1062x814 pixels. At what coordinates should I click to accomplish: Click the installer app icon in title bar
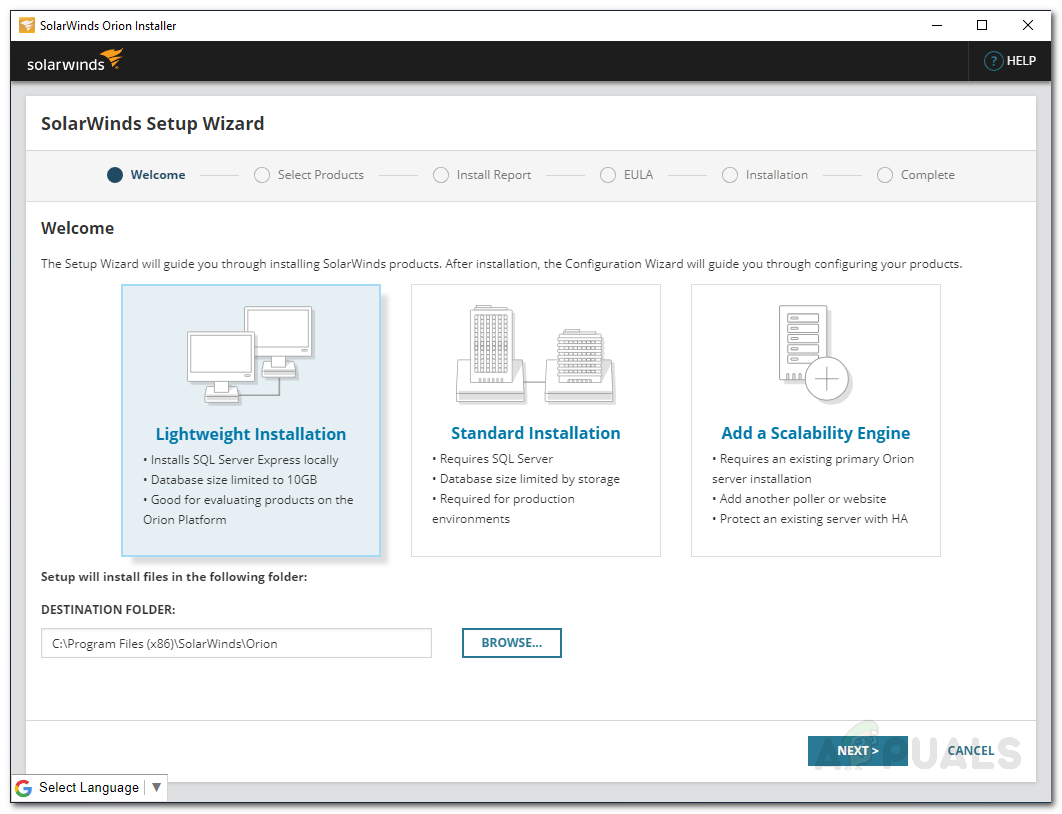tap(26, 26)
